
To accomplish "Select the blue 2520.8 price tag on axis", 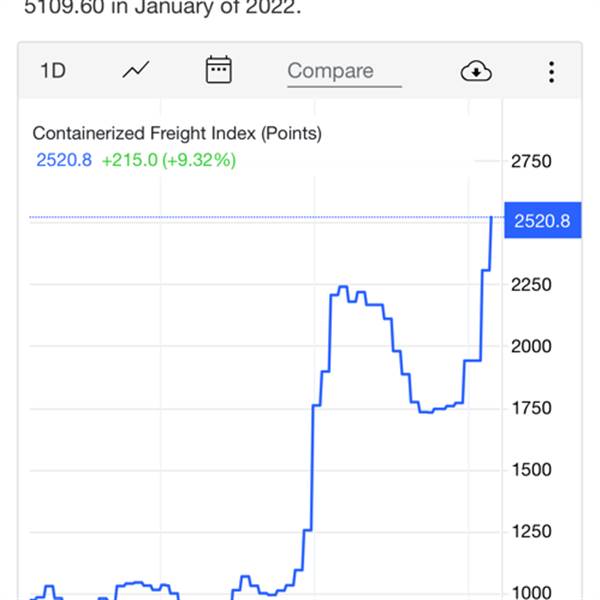I will 543,220.
